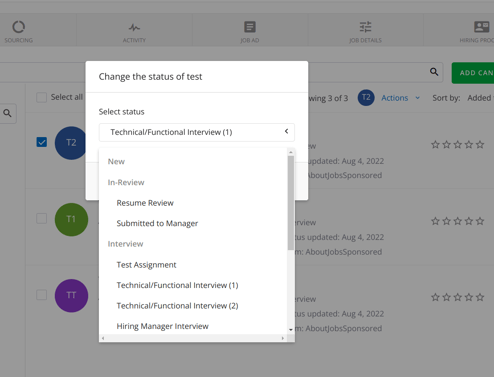
Task: Choose Test Assignment status
Action: (146, 265)
